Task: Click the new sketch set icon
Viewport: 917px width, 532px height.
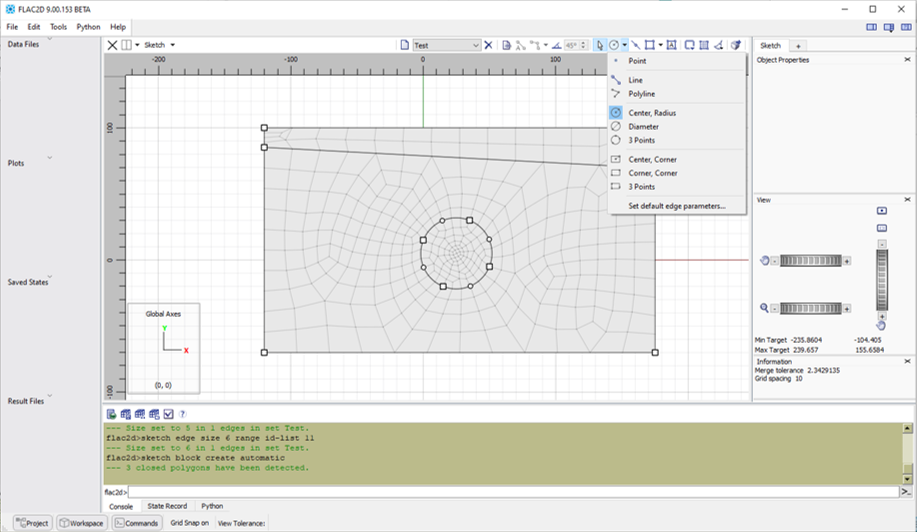Action: coord(404,45)
